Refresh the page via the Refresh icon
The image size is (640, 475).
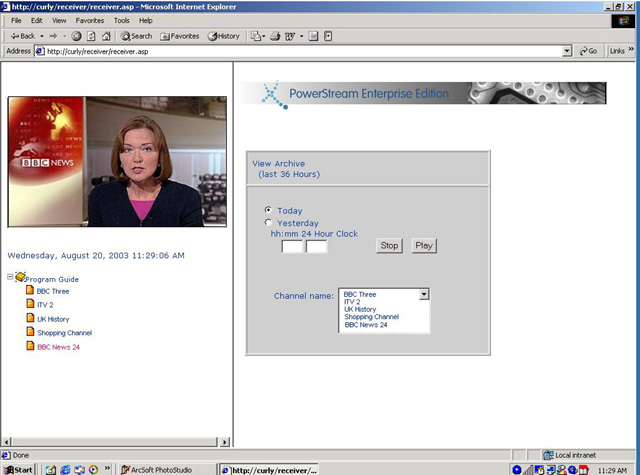pyautogui.click(x=91, y=36)
